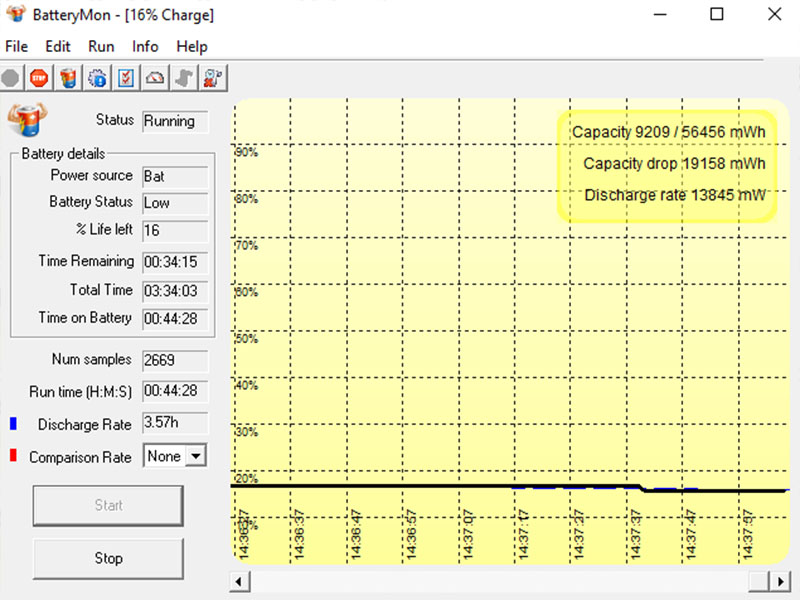This screenshot has width=800, height=600.
Task: Minimize the BatteryMon window
Action: 660,14
